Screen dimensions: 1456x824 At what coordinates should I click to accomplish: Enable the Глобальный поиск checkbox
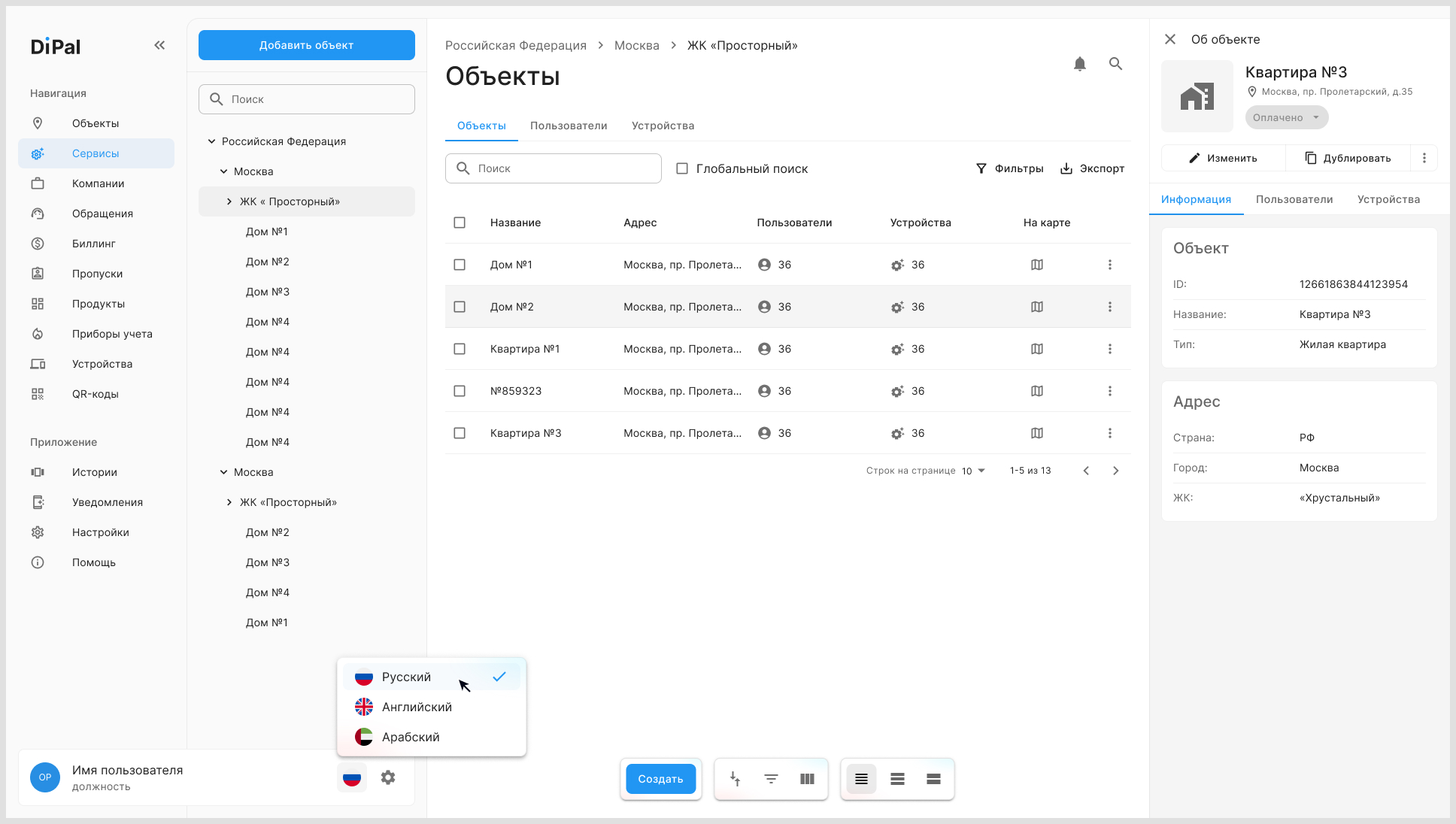coord(682,168)
